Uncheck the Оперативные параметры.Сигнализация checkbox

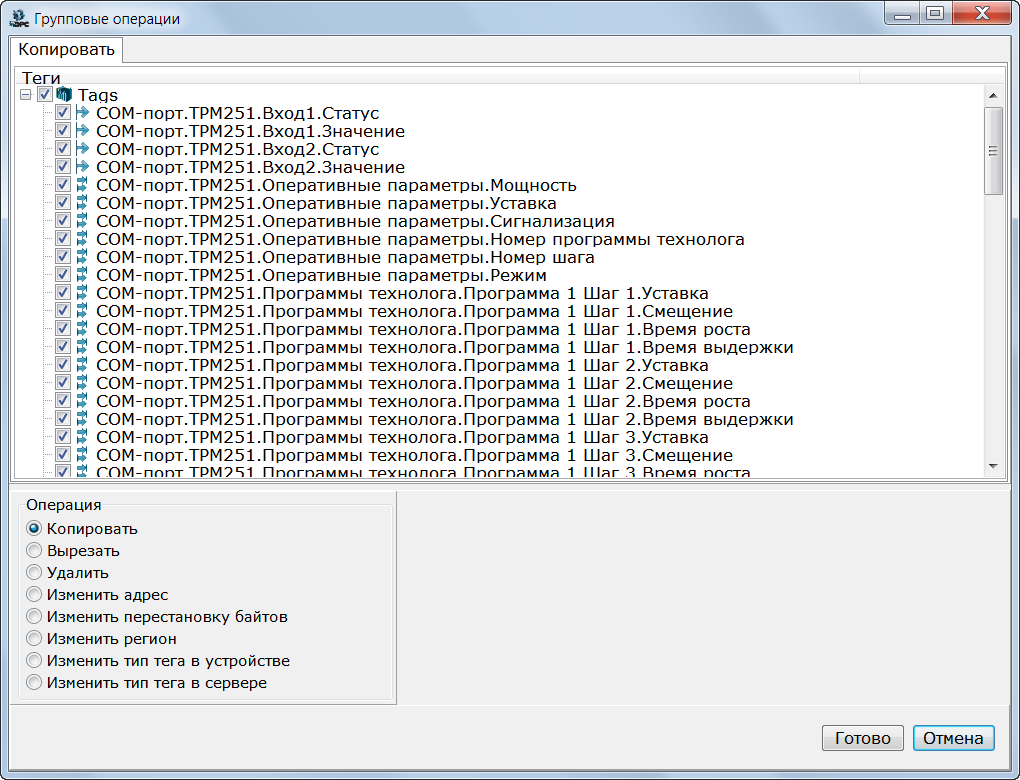click(62, 221)
